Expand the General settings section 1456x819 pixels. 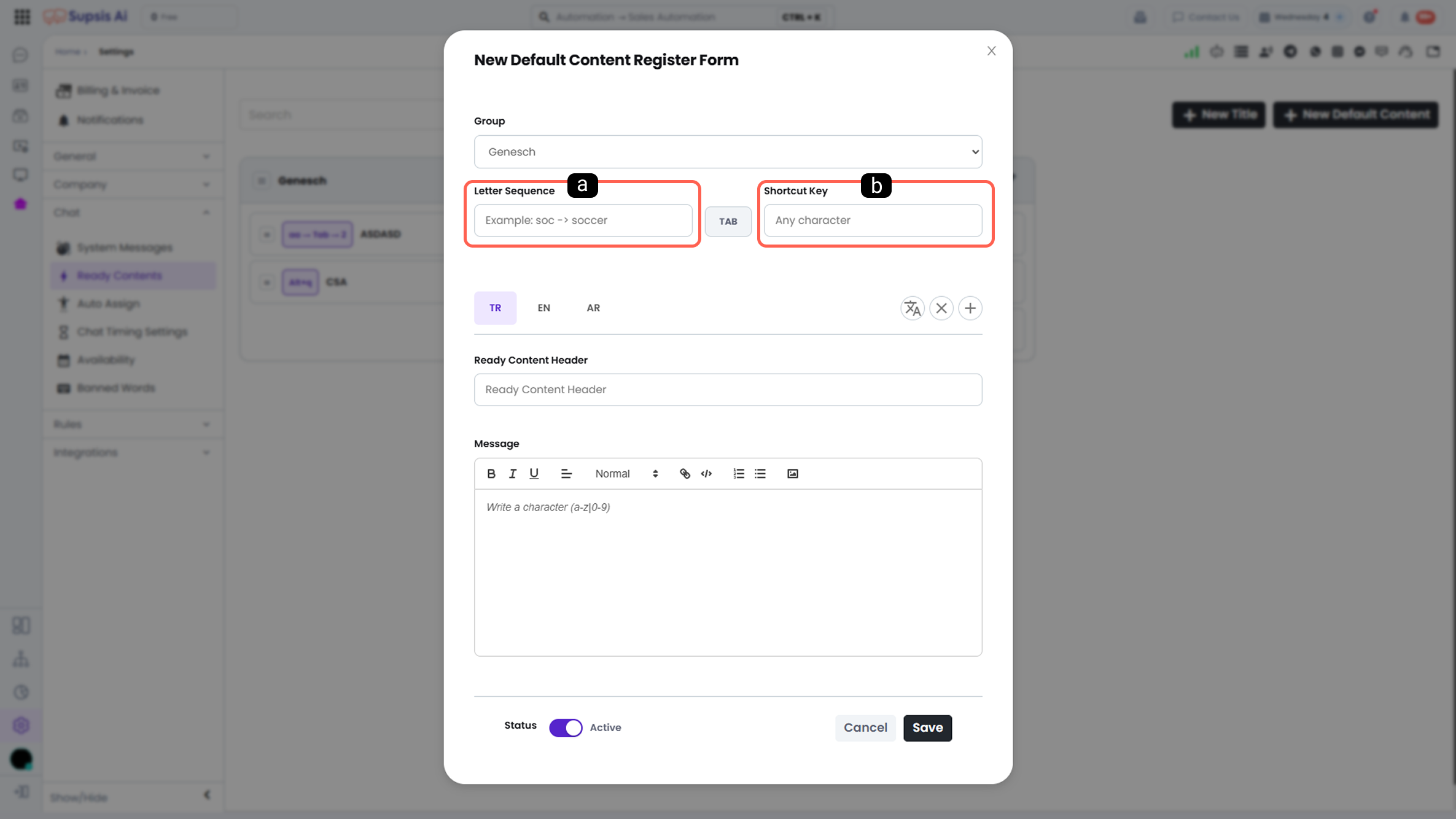click(131, 156)
